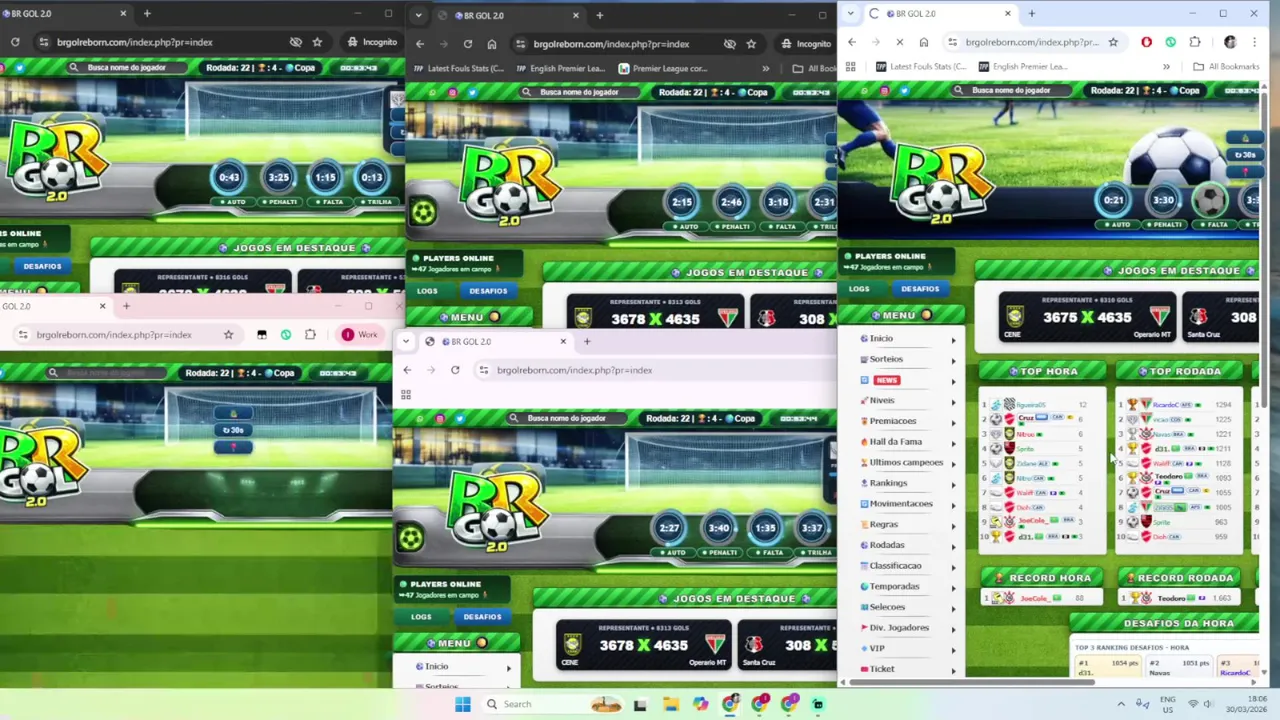This screenshot has width=1280, height=720.
Task: Reload the page in top-middle incognito window
Action: (467, 44)
